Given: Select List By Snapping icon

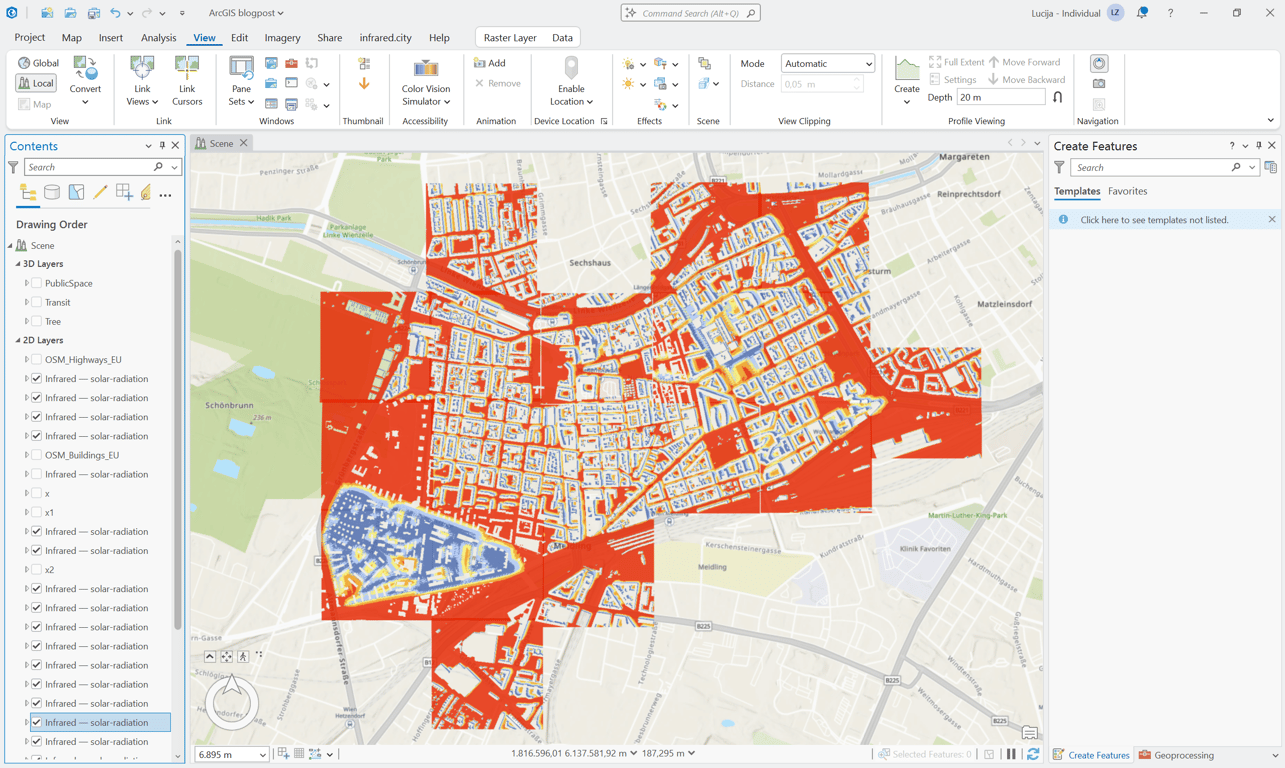Looking at the screenshot, I should click(124, 193).
